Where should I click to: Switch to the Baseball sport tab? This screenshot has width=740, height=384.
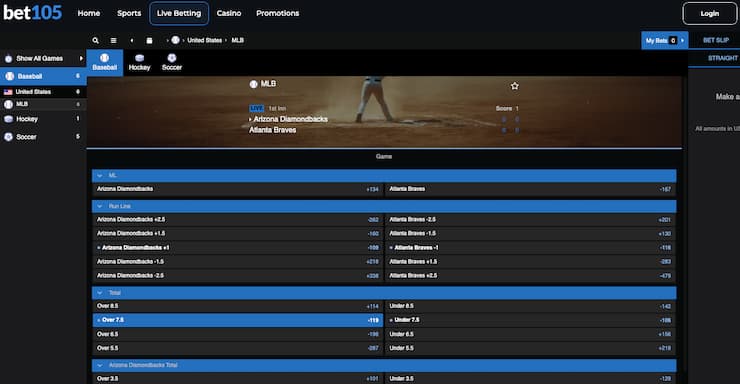(105, 63)
